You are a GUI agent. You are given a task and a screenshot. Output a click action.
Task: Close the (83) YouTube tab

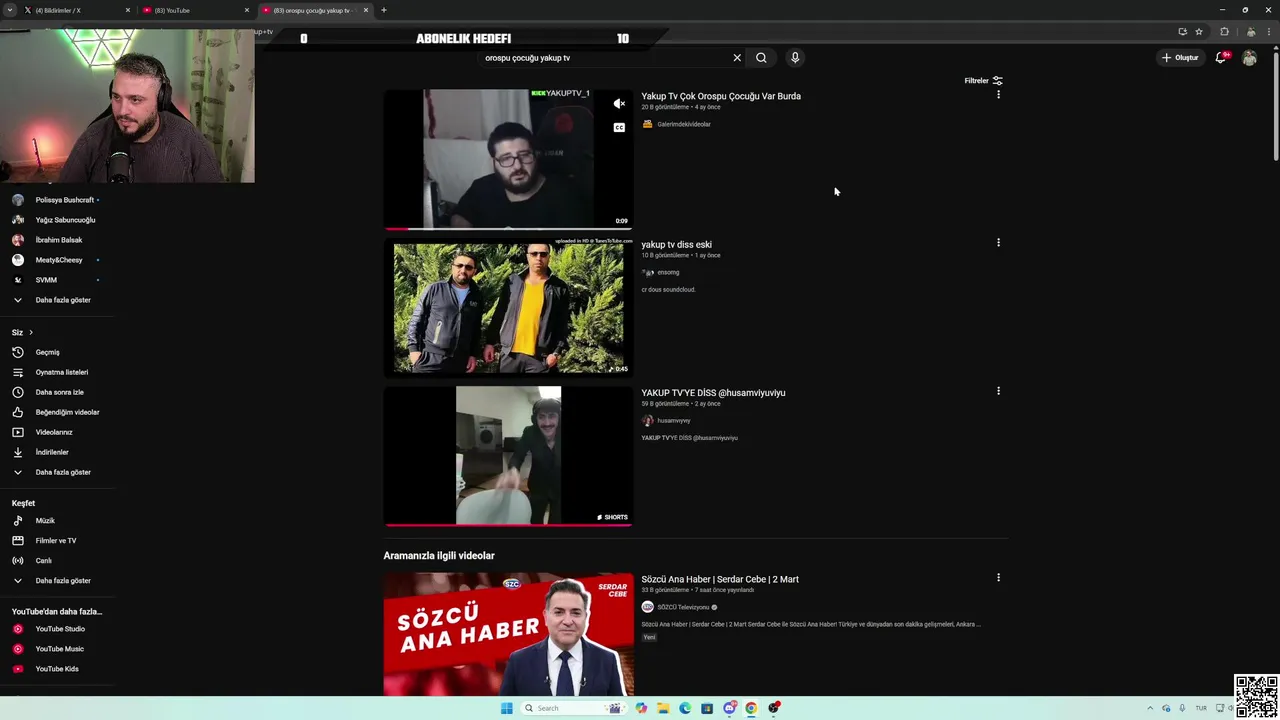tap(246, 10)
